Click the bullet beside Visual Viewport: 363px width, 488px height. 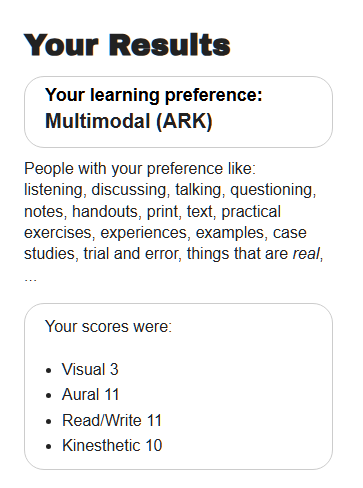[49, 370]
